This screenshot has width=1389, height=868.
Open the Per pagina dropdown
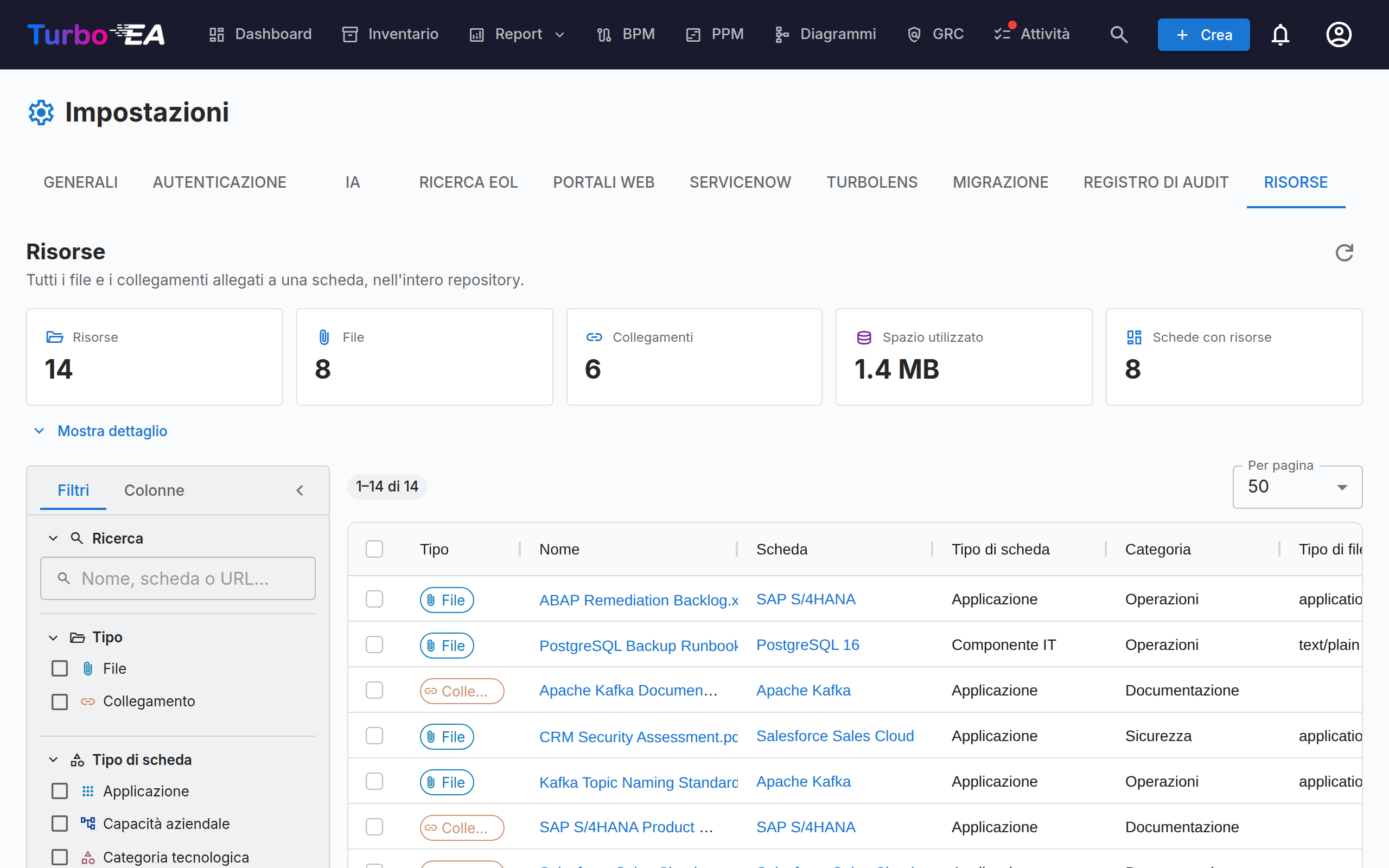click(x=1297, y=487)
